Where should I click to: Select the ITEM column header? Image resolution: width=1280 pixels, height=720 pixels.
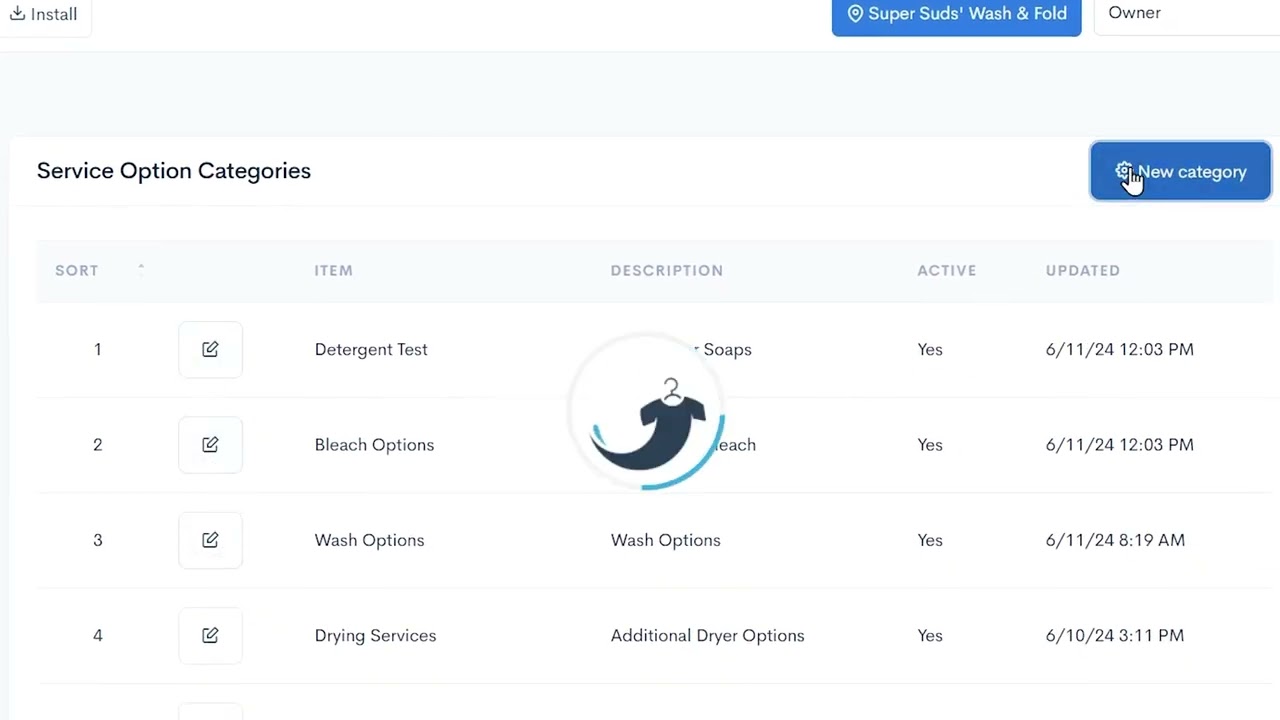[x=333, y=270]
